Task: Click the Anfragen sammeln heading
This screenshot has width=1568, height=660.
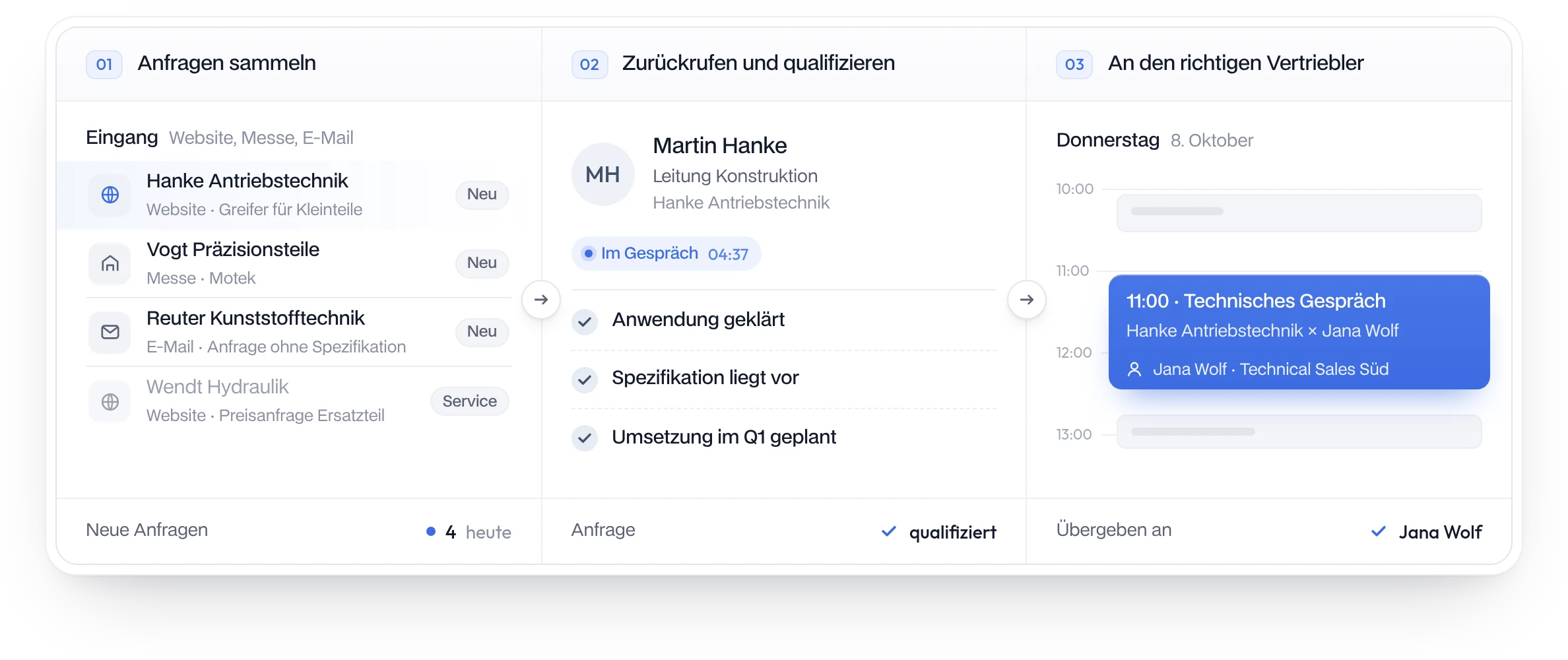Action: [226, 63]
